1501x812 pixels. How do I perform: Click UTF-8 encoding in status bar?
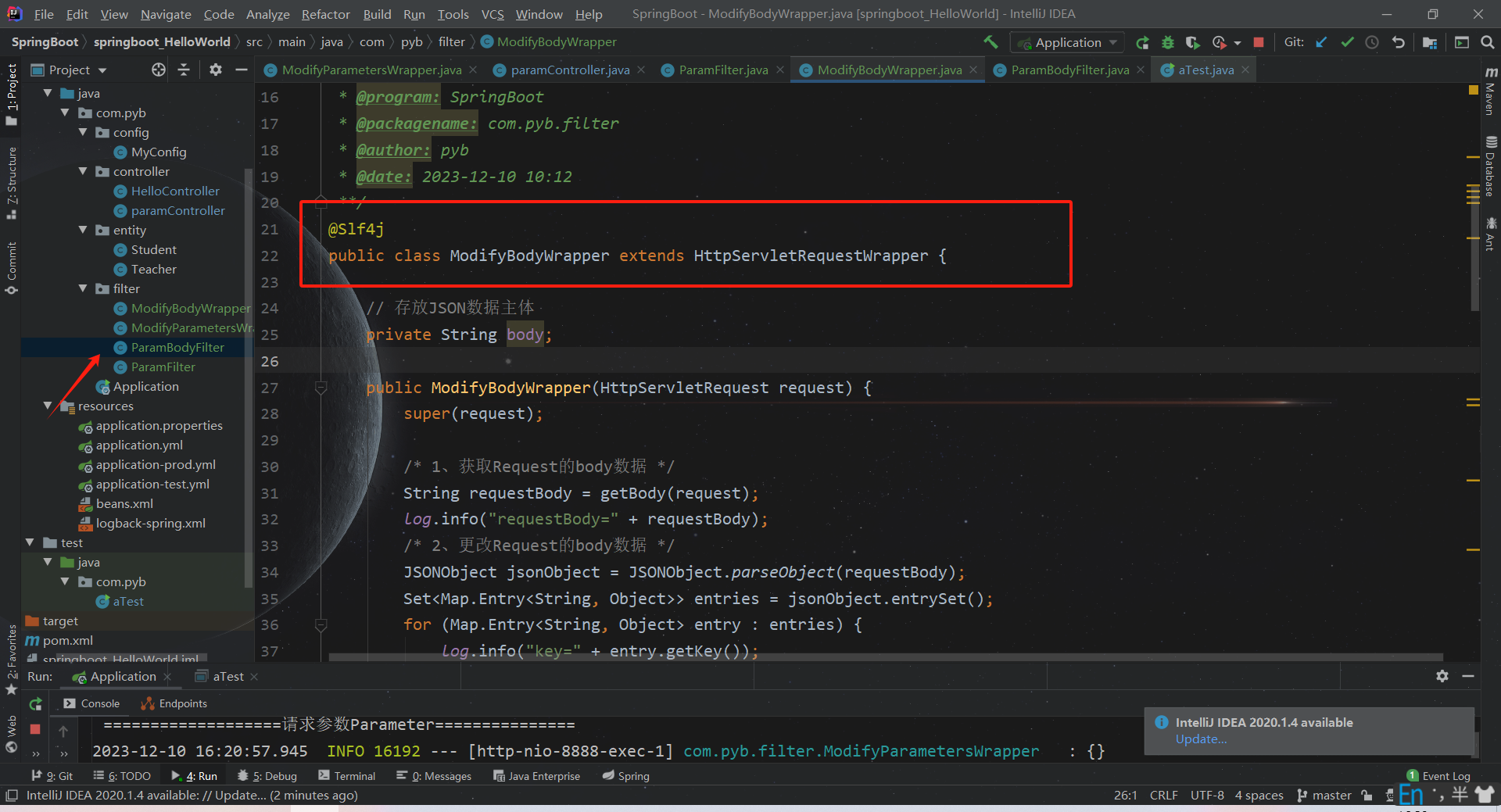click(x=1207, y=796)
